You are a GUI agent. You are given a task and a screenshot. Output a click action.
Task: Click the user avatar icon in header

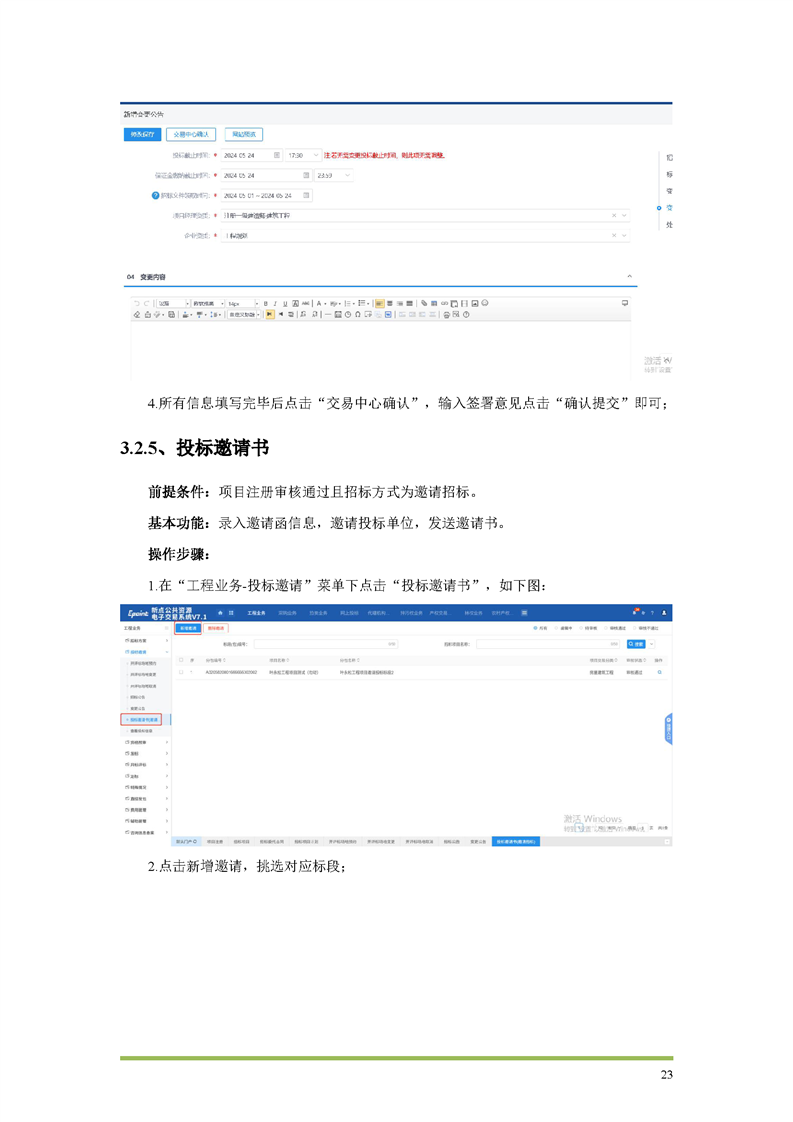click(665, 612)
